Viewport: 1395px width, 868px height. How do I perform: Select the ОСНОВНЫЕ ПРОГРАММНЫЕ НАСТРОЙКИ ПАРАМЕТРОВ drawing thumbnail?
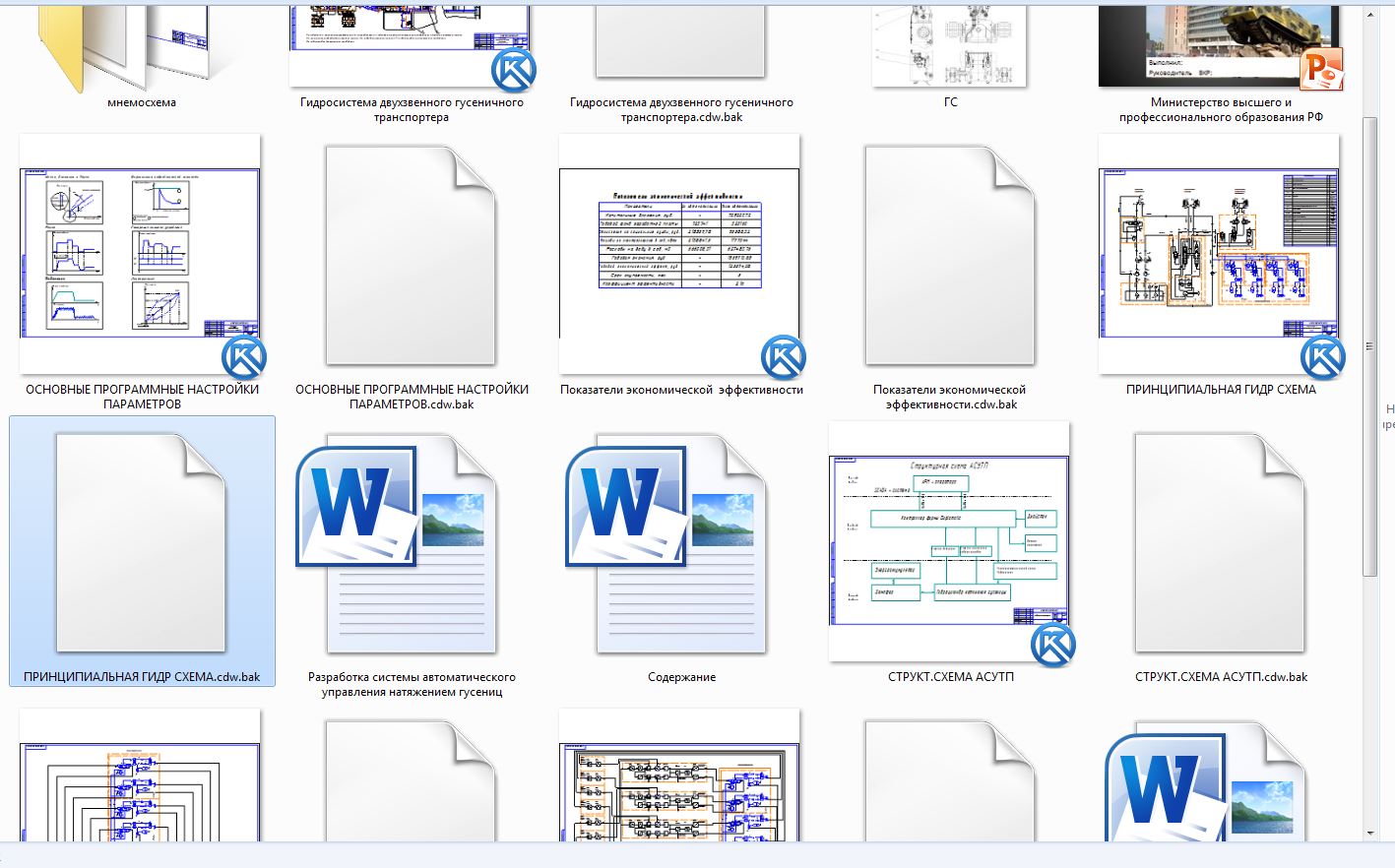[141, 254]
